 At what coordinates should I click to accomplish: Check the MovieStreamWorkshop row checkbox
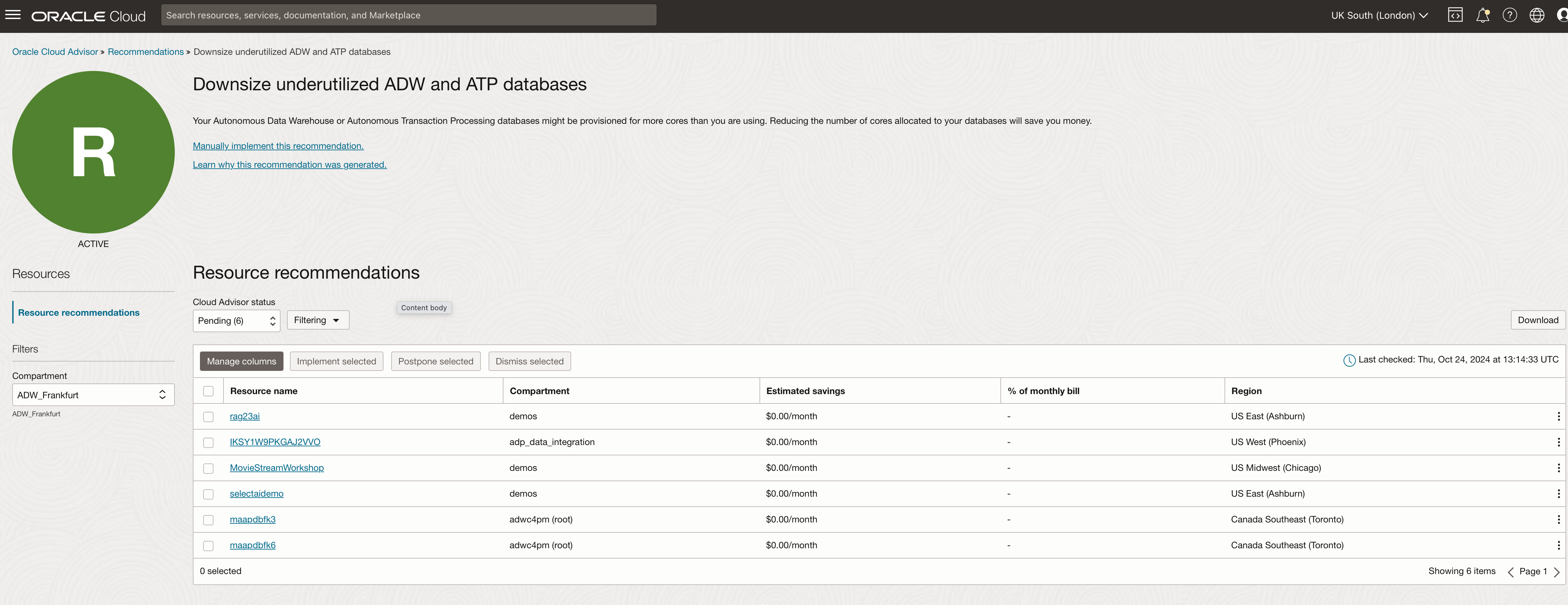point(208,468)
